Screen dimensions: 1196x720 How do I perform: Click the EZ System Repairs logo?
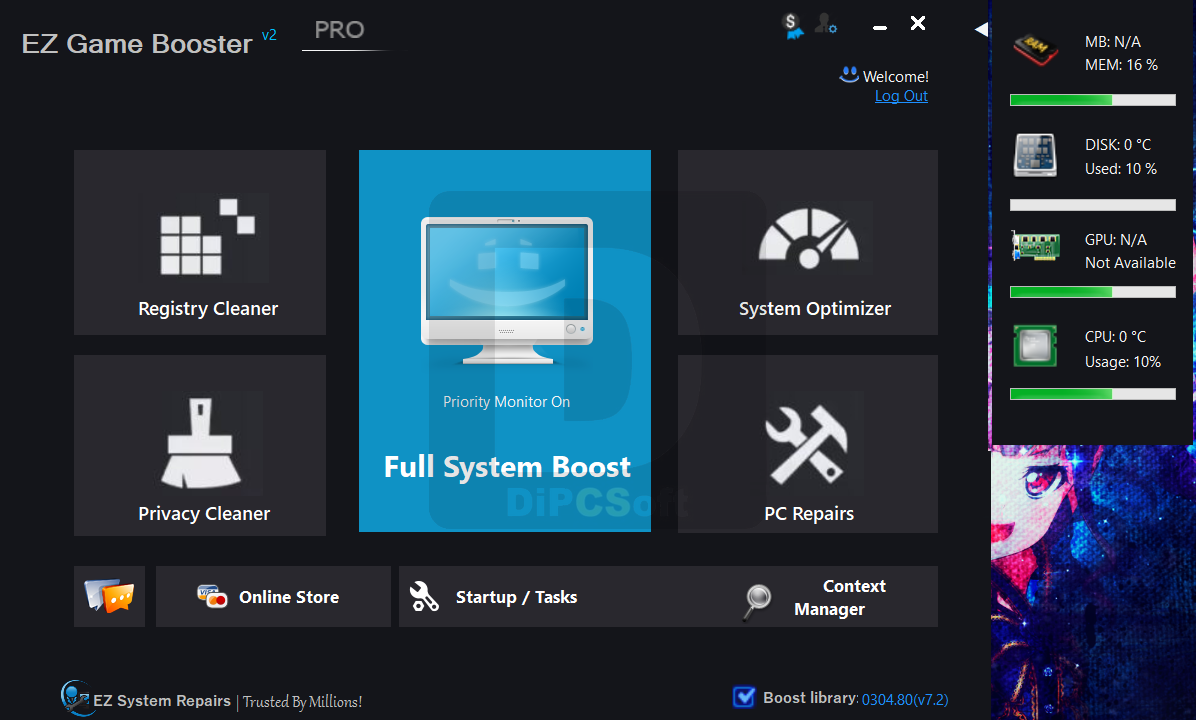click(75, 697)
